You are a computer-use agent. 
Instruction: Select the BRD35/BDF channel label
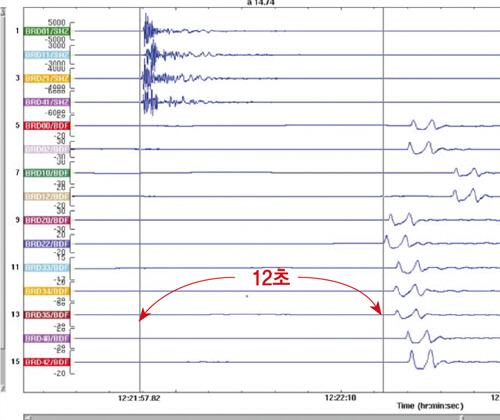click(47, 315)
